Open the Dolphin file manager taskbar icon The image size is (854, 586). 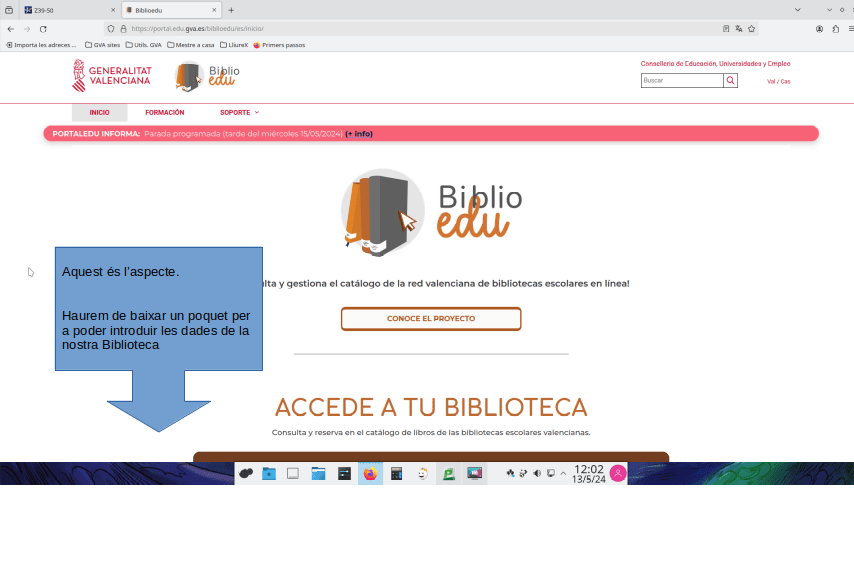319,474
